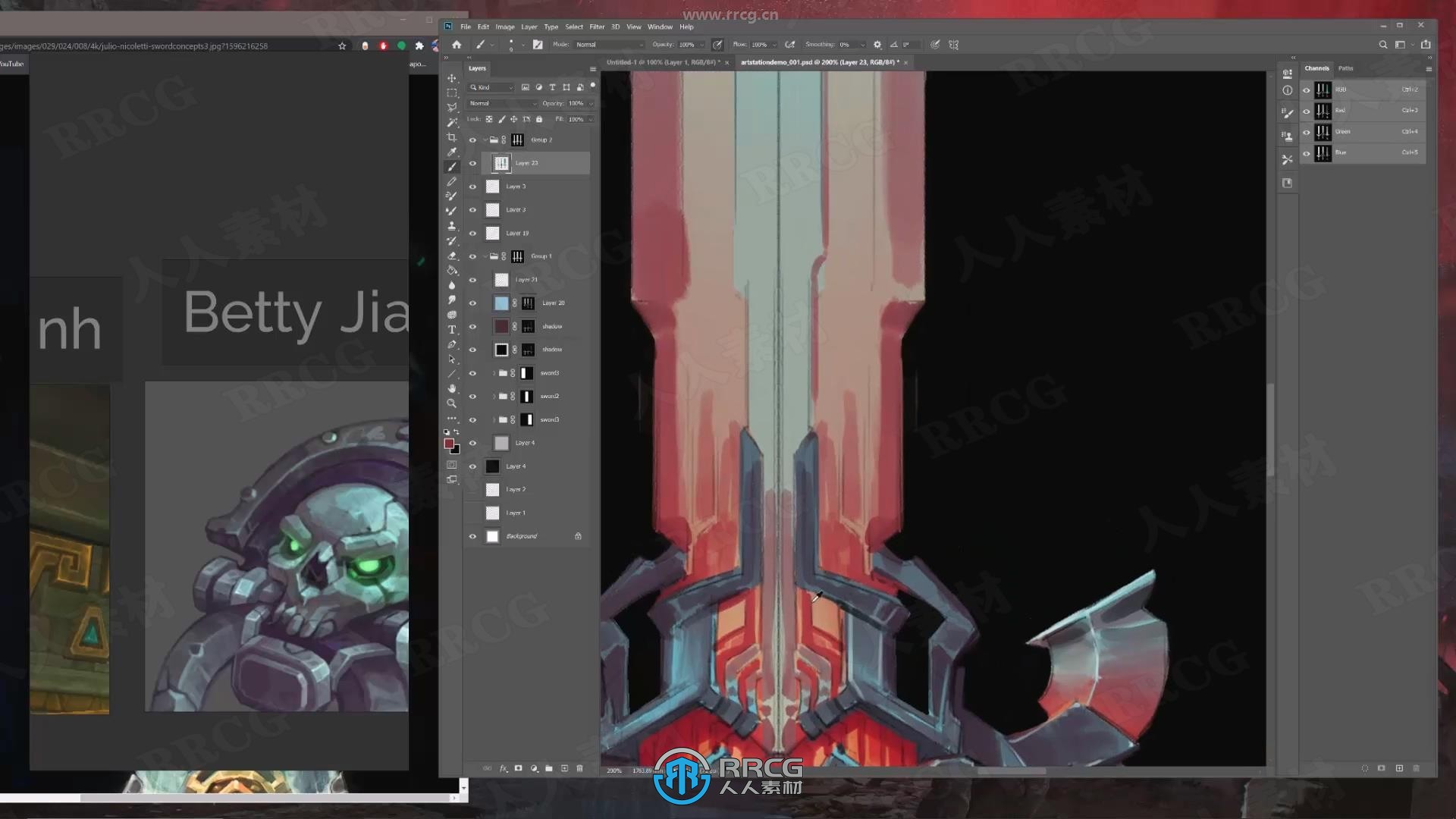Select the Hand tool

pyautogui.click(x=452, y=388)
